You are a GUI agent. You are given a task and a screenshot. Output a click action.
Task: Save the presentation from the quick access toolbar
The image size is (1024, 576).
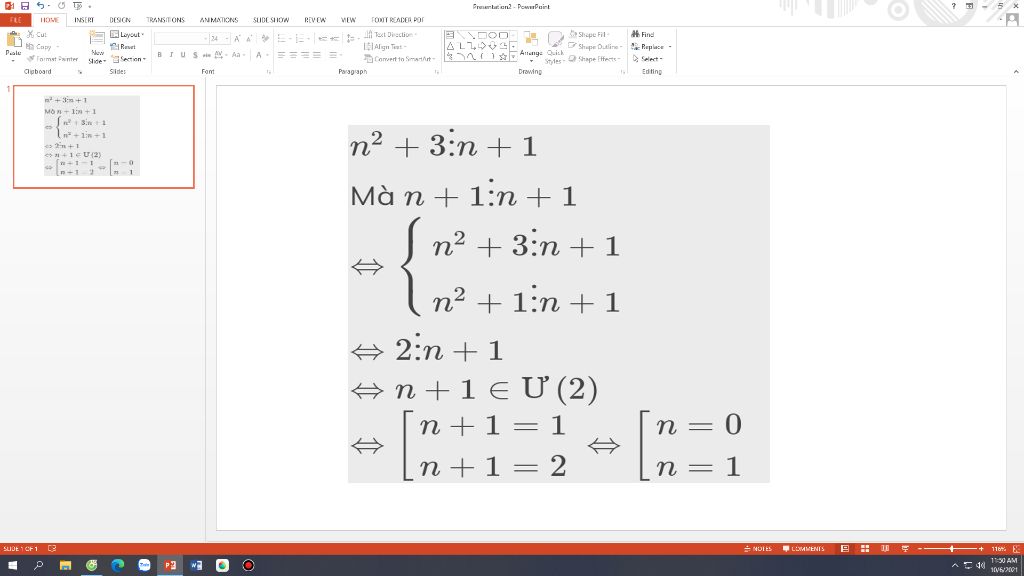[x=25, y=6]
